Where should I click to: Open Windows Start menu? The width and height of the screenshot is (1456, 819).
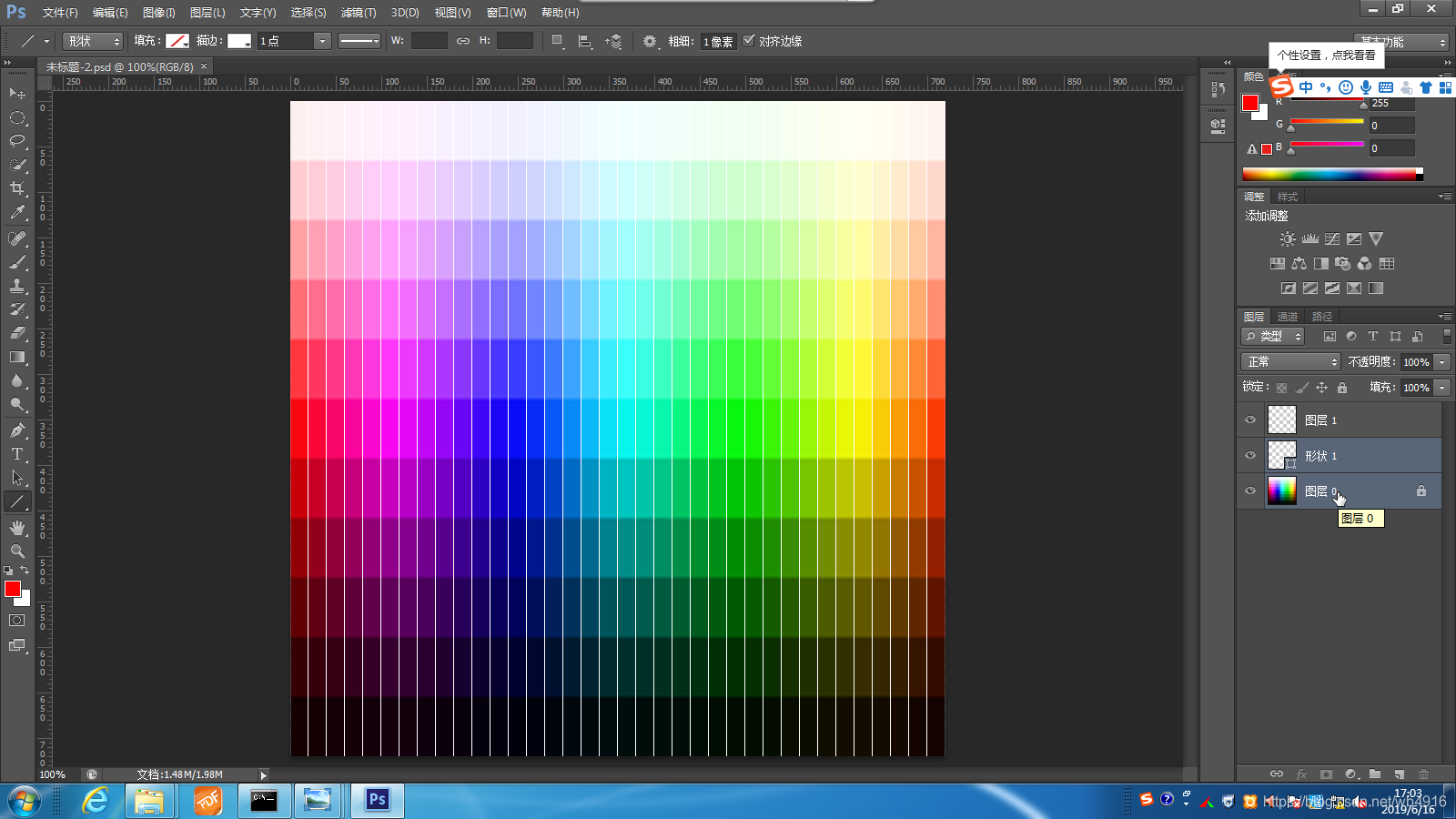[x=24, y=801]
